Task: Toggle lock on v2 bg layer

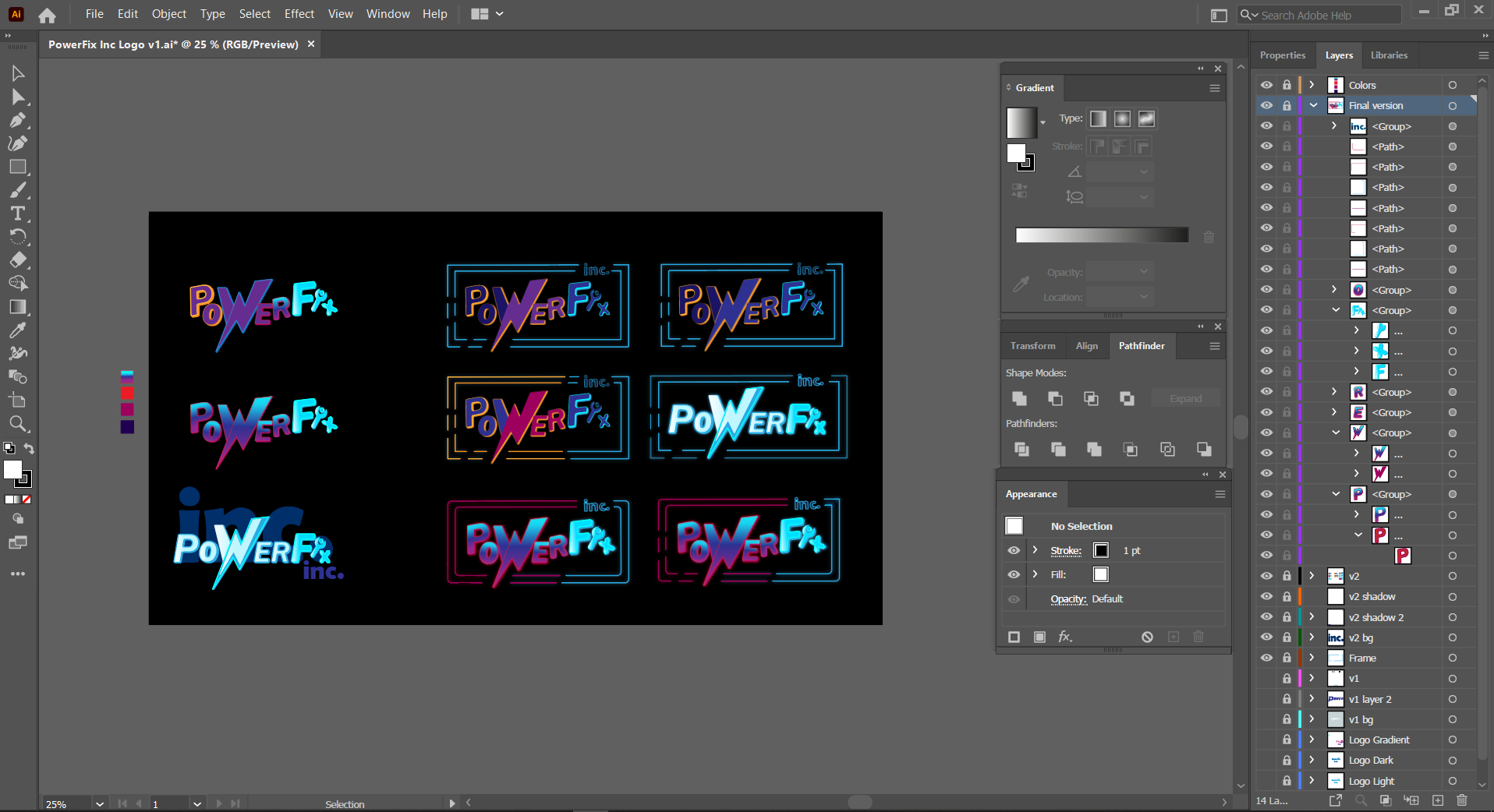Action: (1287, 637)
